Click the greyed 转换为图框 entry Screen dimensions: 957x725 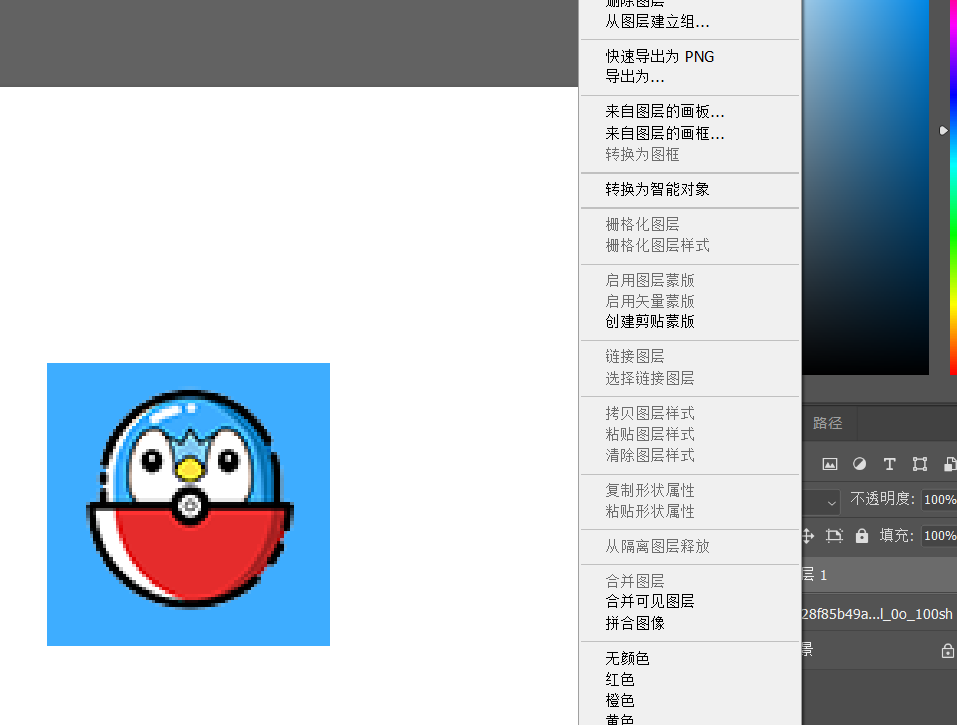(x=642, y=154)
